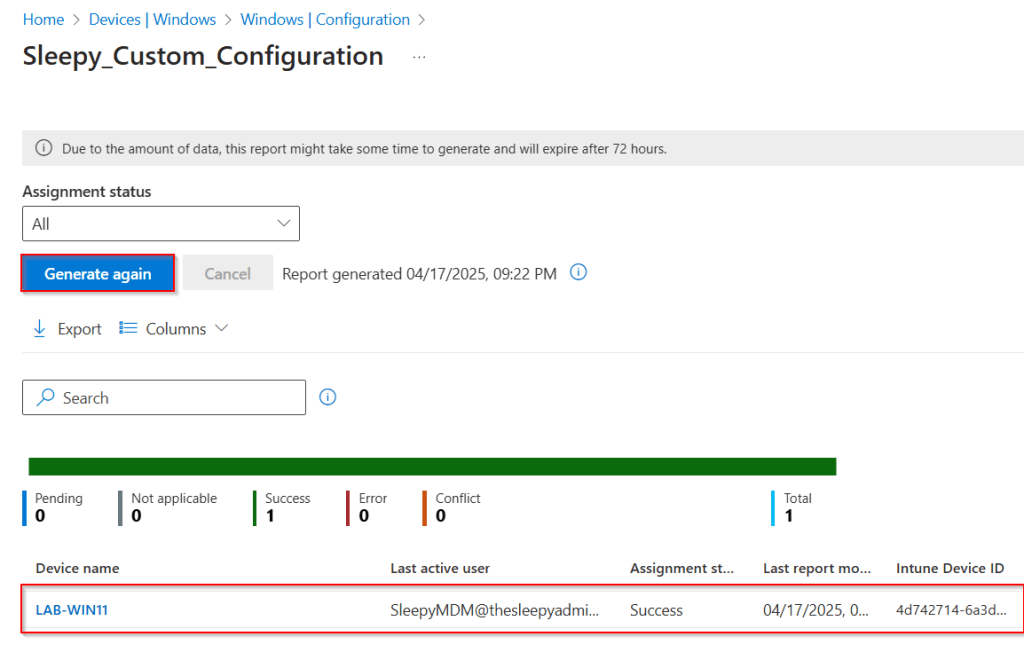Click the green success status bar

tap(432, 467)
